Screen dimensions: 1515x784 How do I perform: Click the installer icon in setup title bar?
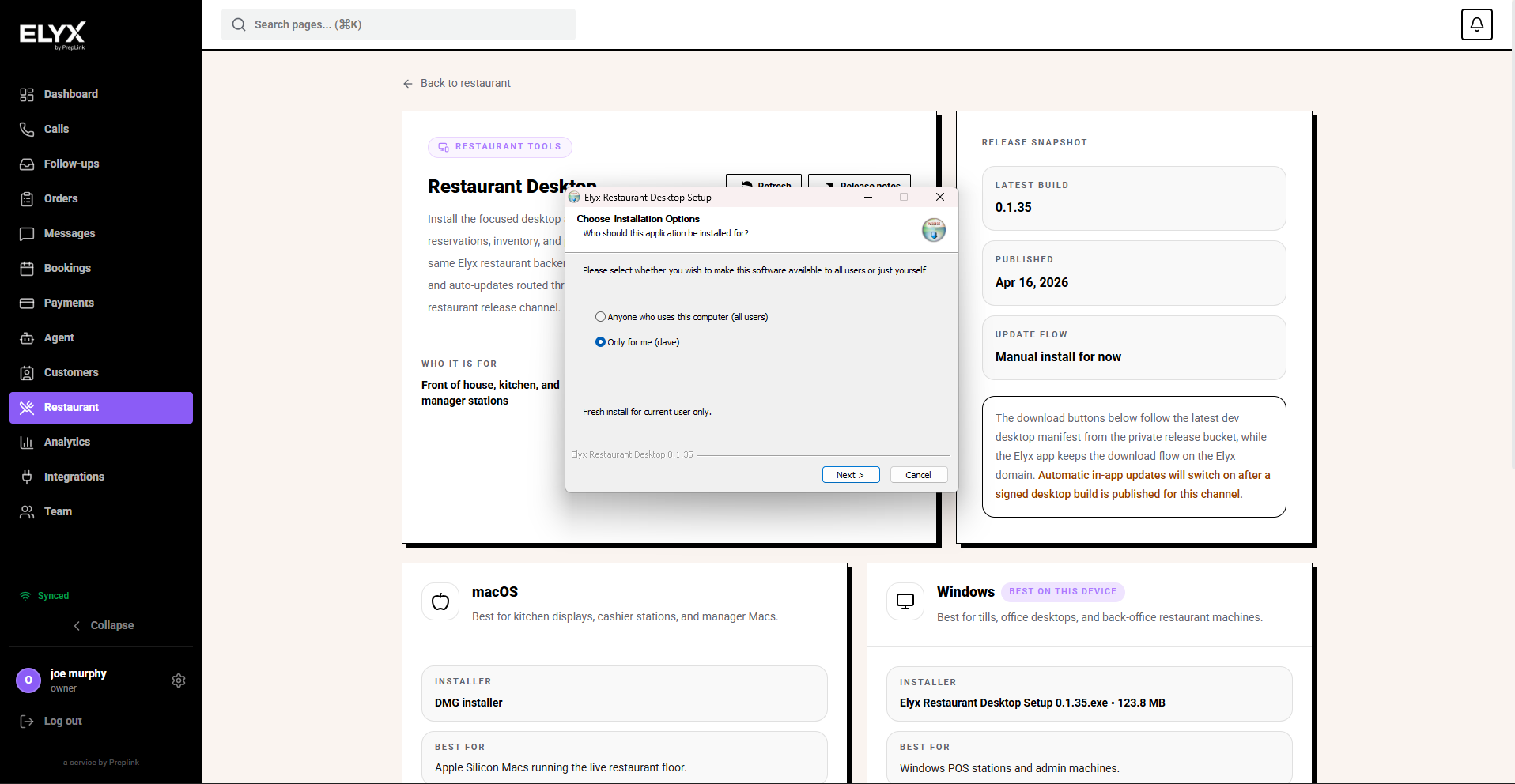pos(575,198)
